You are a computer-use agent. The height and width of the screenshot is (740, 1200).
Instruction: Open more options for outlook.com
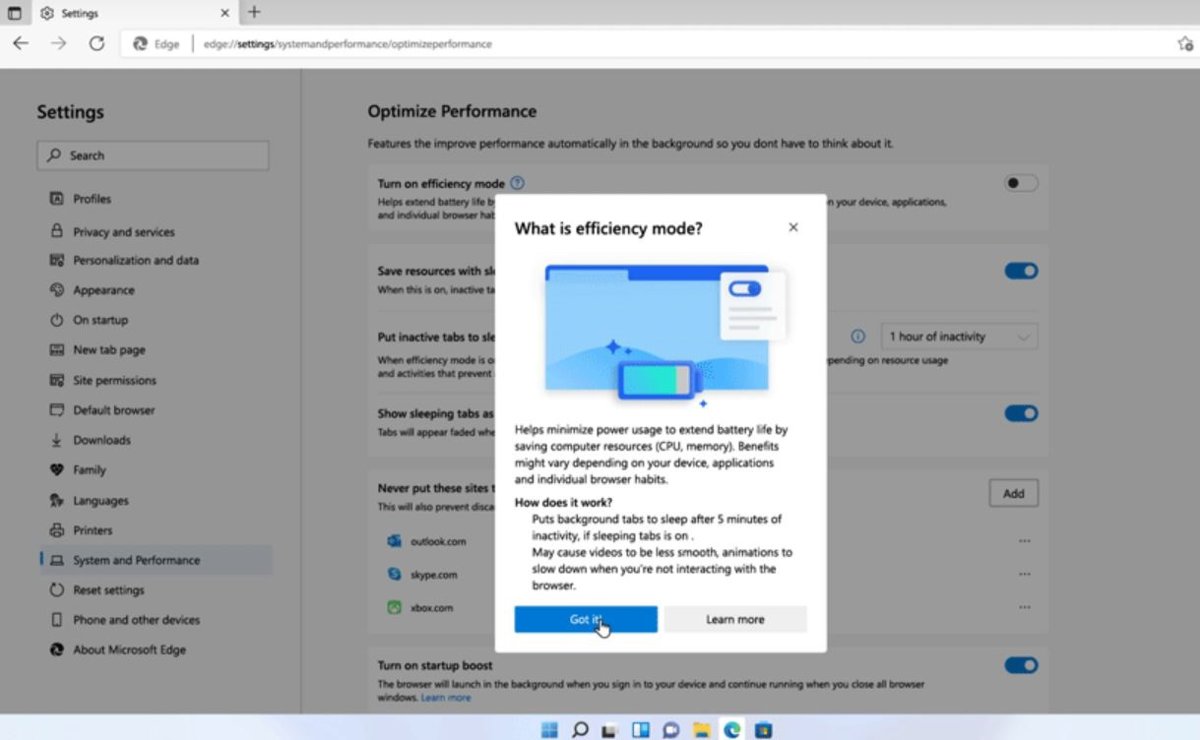click(1024, 541)
